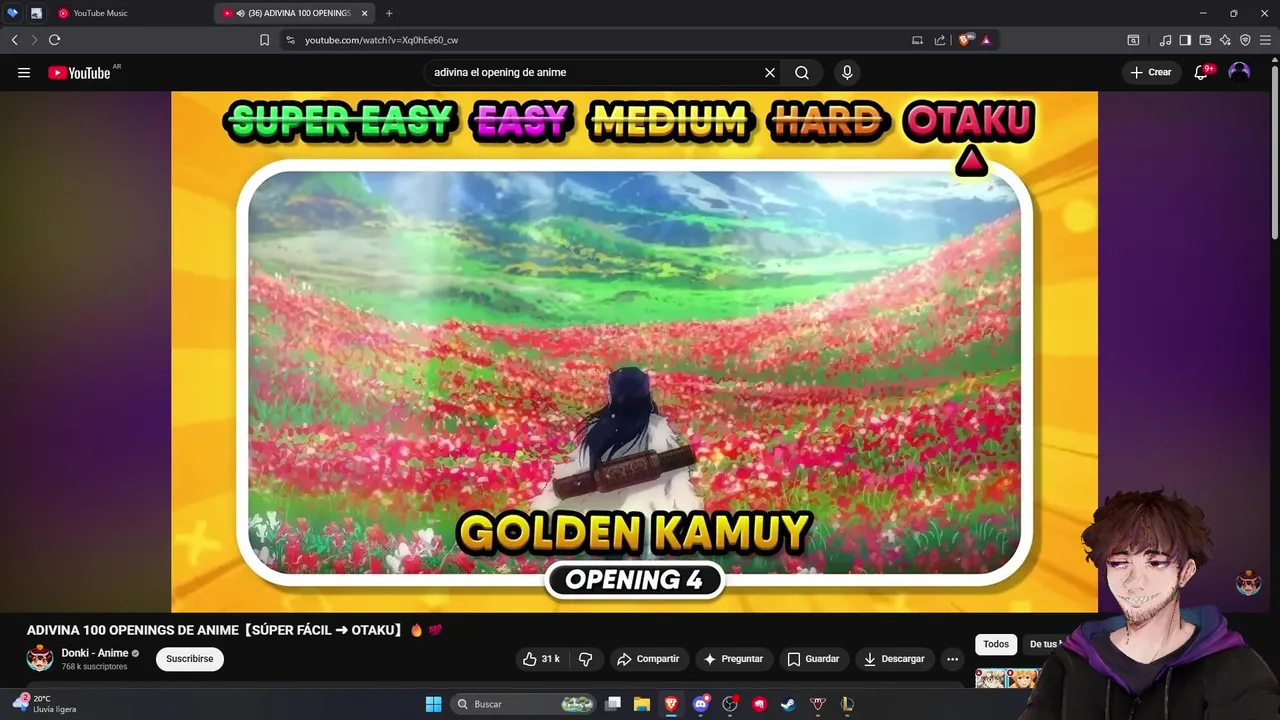Mute tab via speaker icon
Screen dimensions: 1280x720
point(241,13)
